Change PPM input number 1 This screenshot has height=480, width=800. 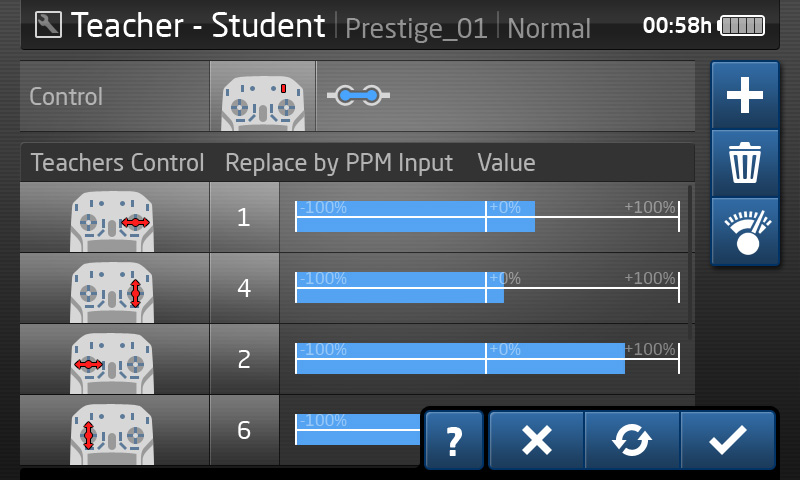244,217
